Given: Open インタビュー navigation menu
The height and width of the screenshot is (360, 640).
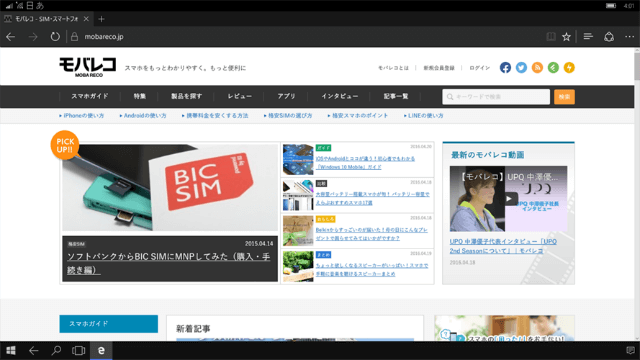Looking at the screenshot, I should coord(340,96).
